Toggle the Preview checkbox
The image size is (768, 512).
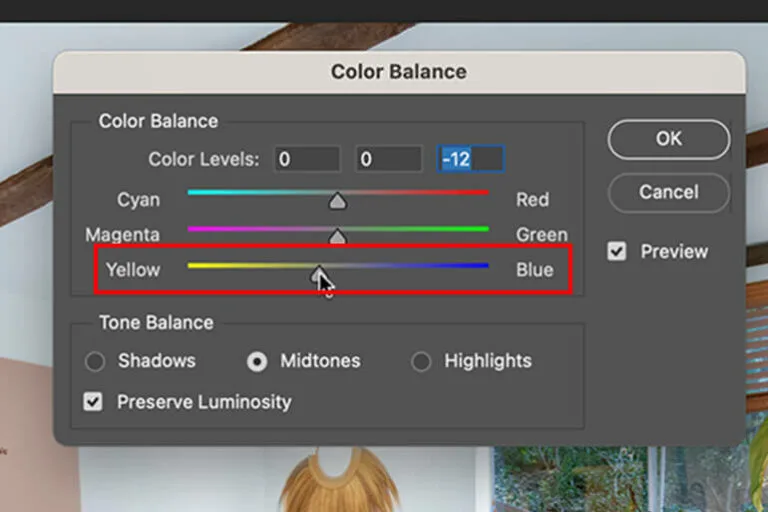coord(616,251)
